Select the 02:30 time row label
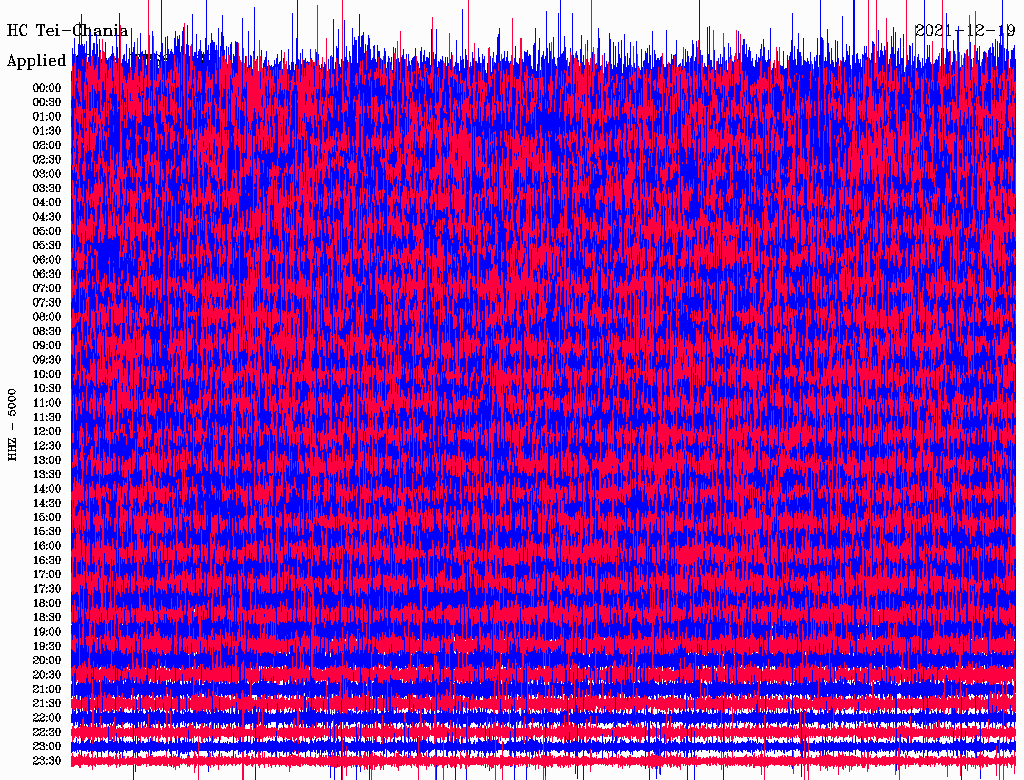The image size is (1024, 780). [x=47, y=160]
